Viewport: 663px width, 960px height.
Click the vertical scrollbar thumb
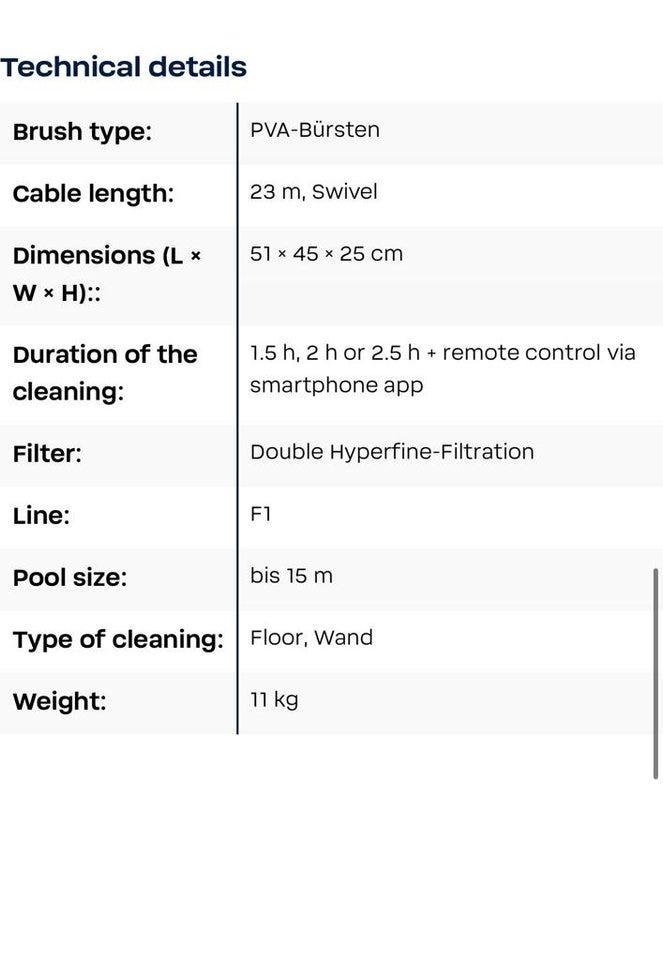656,672
